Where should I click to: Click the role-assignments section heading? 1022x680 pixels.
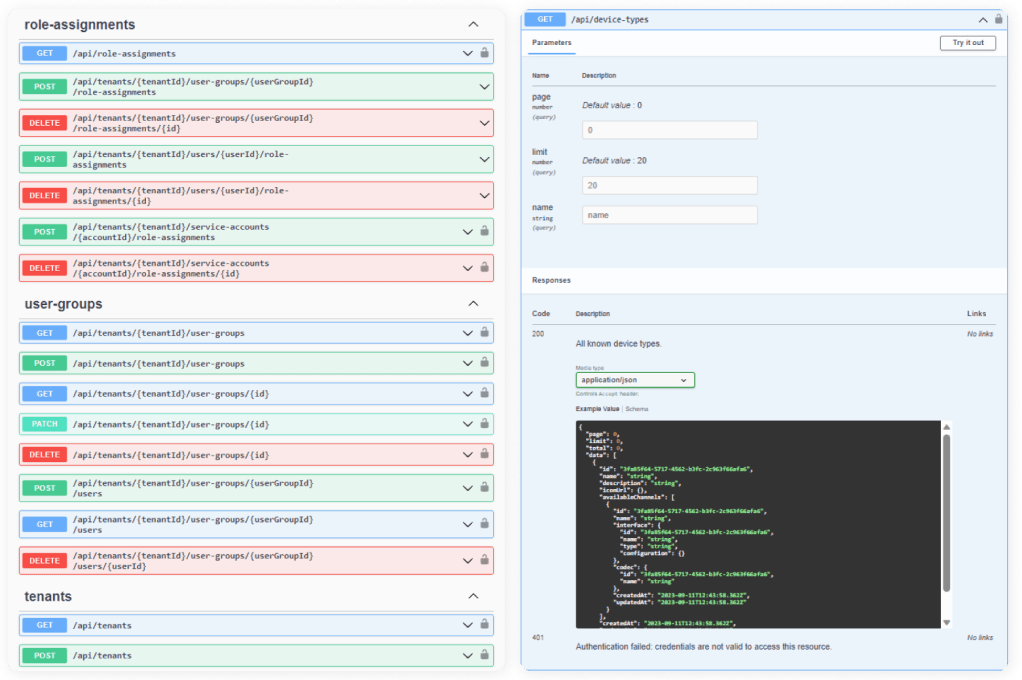pos(80,25)
